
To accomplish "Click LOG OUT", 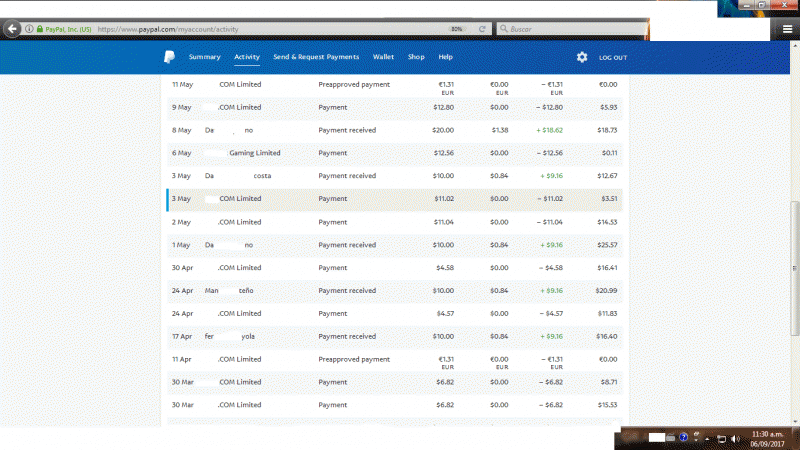I will [613, 58].
